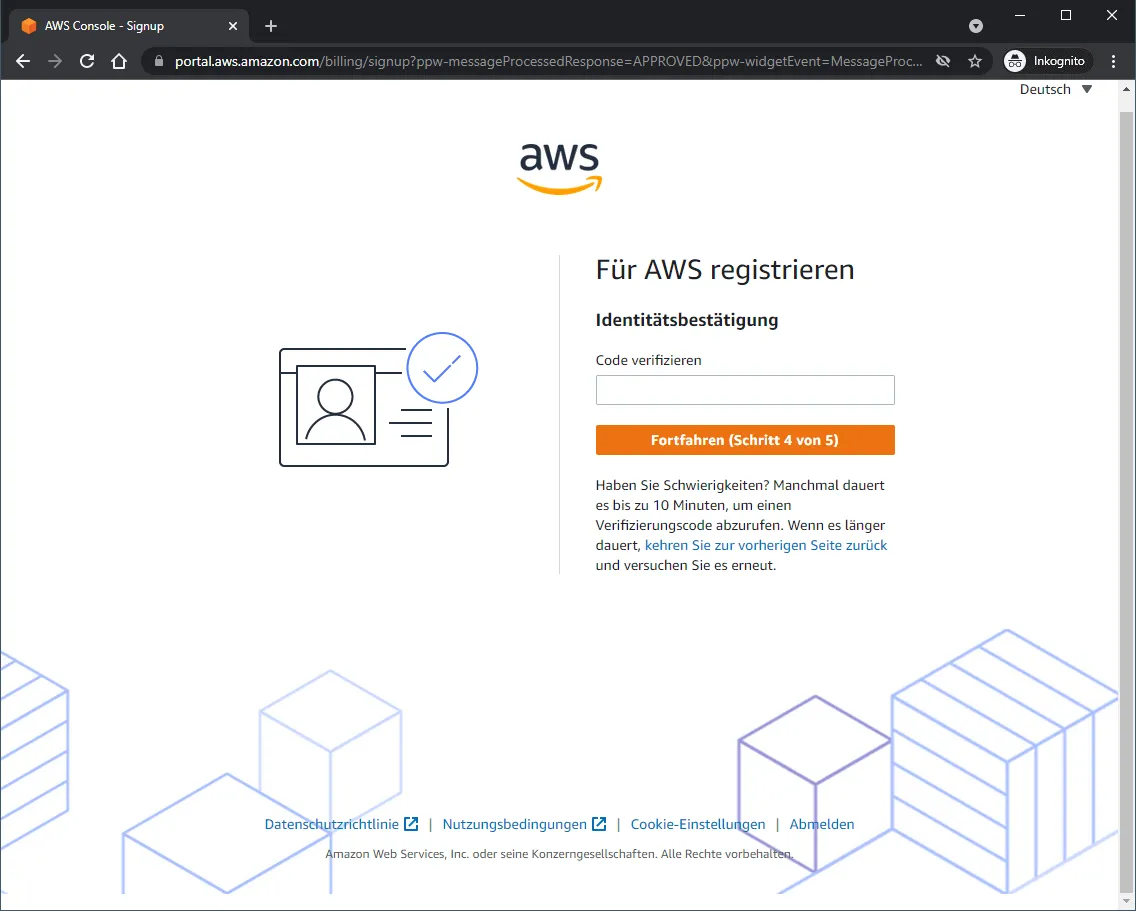Reload the AWS signup page
Image resolution: width=1136 pixels, height=911 pixels.
pos(87,61)
